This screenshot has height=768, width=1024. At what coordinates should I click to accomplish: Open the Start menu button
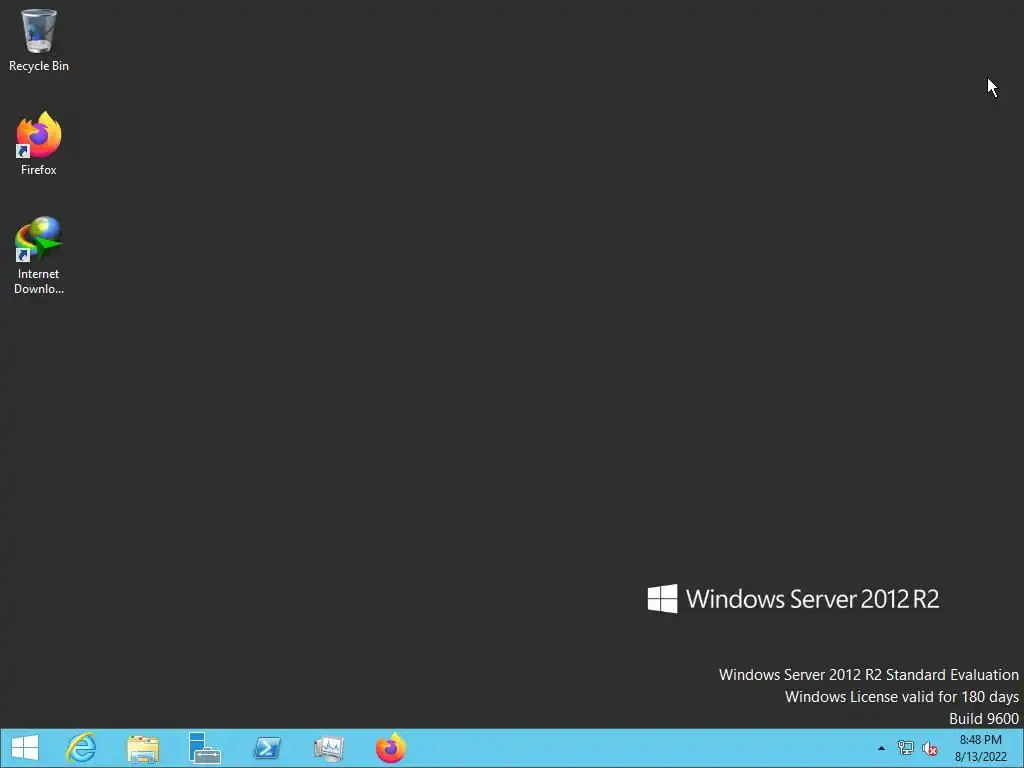pos(25,748)
